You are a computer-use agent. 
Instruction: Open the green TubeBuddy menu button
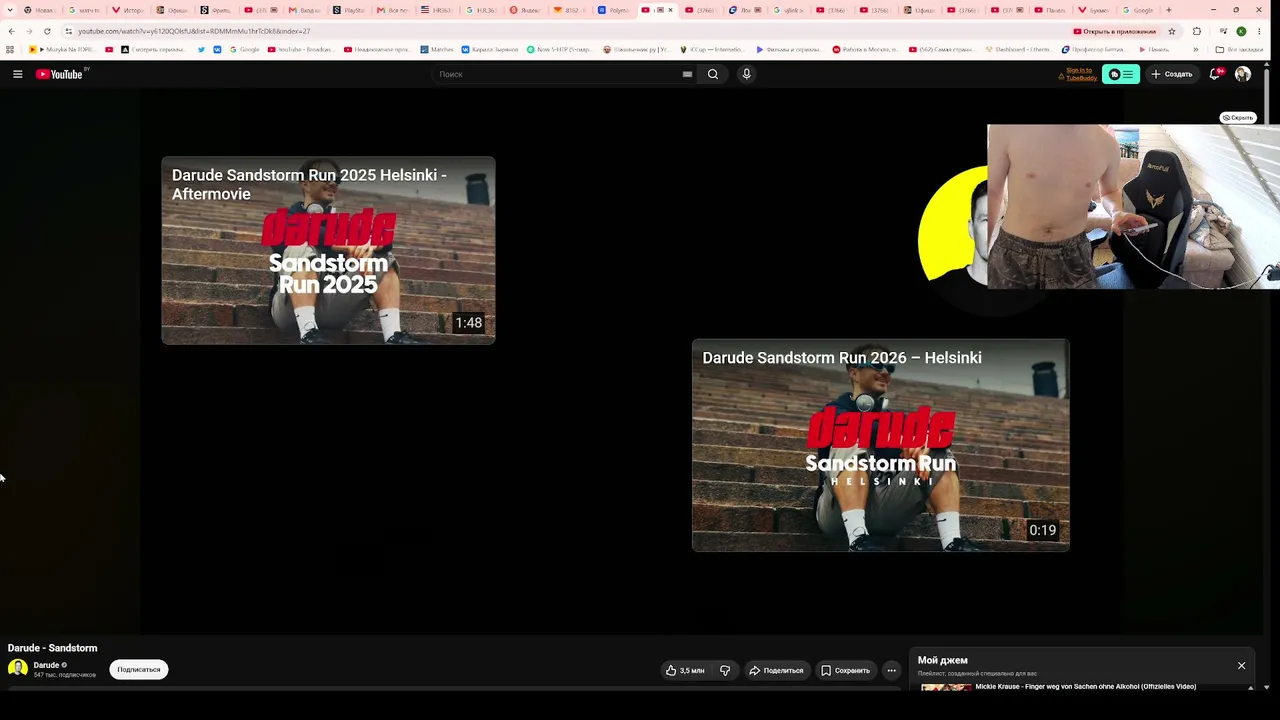coord(1121,74)
